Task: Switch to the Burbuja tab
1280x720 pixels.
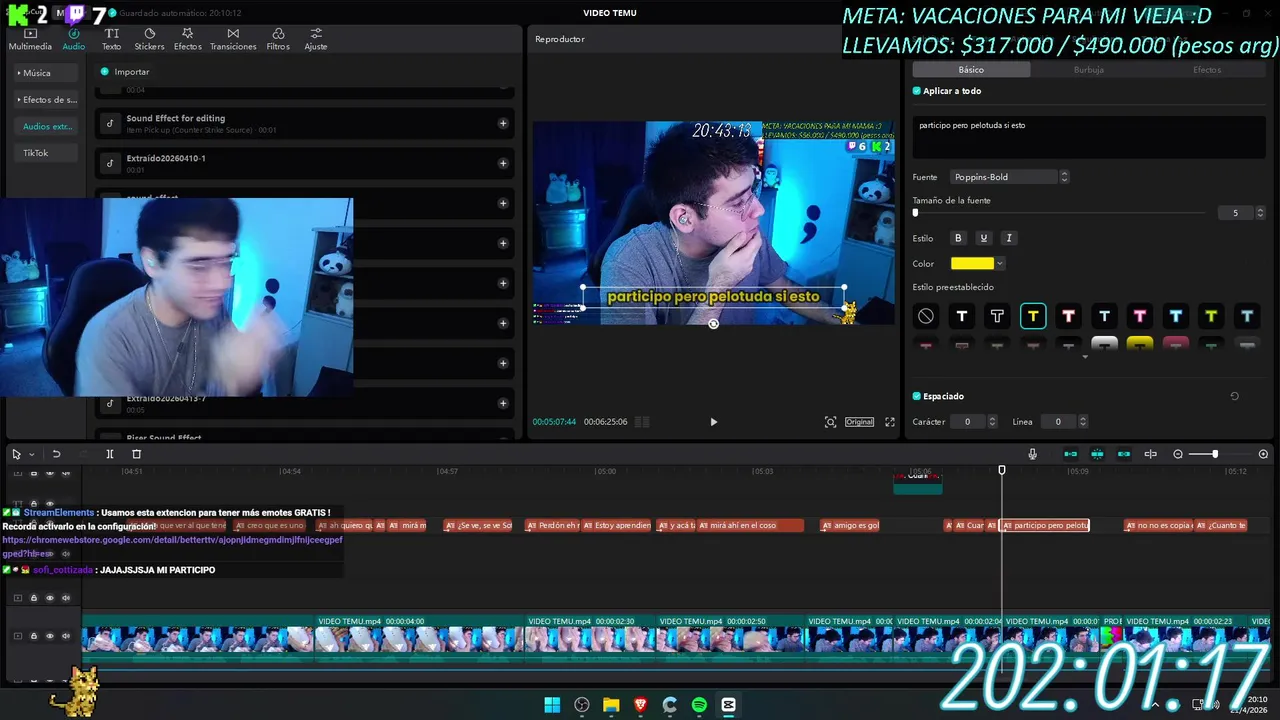Action: coord(1089,70)
